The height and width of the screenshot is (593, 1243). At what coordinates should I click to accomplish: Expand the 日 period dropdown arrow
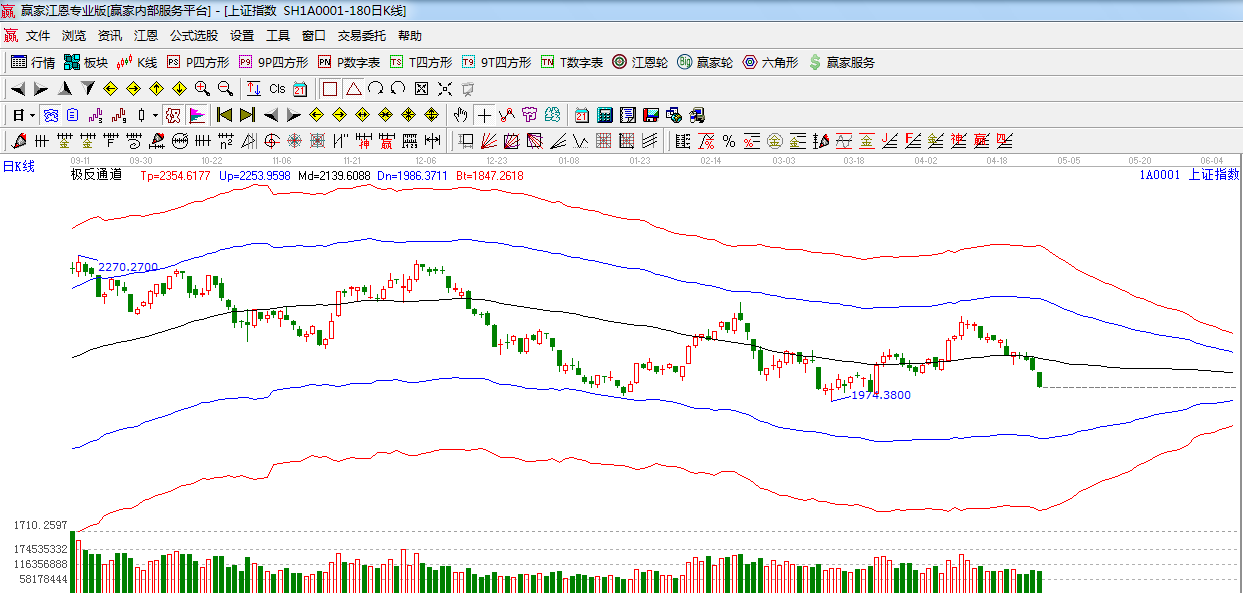coord(31,115)
